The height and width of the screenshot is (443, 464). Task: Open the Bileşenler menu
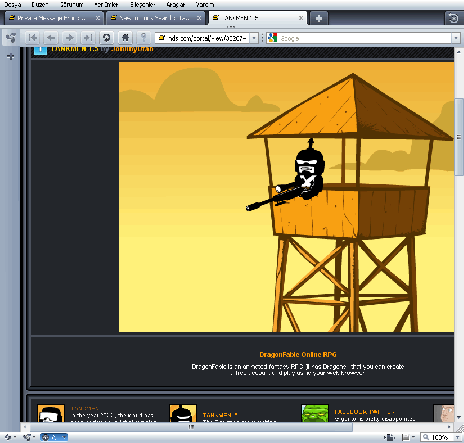[x=142, y=4]
